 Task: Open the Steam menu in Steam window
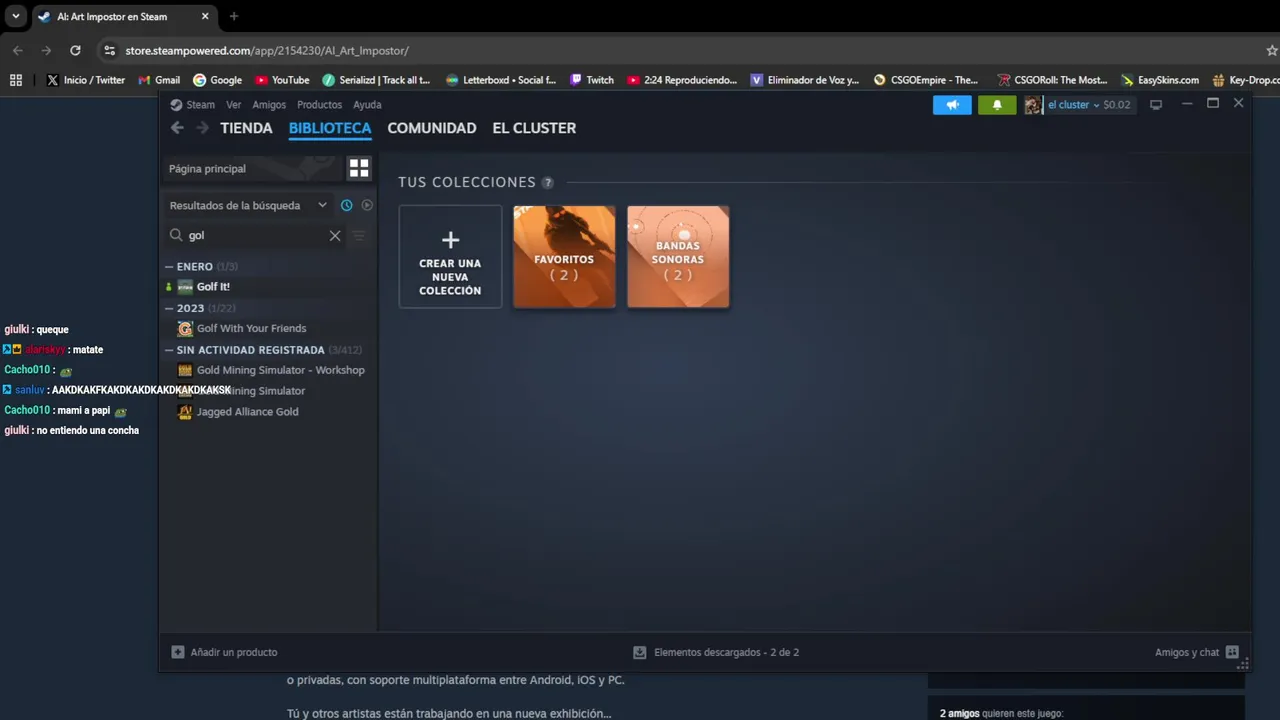(192, 104)
